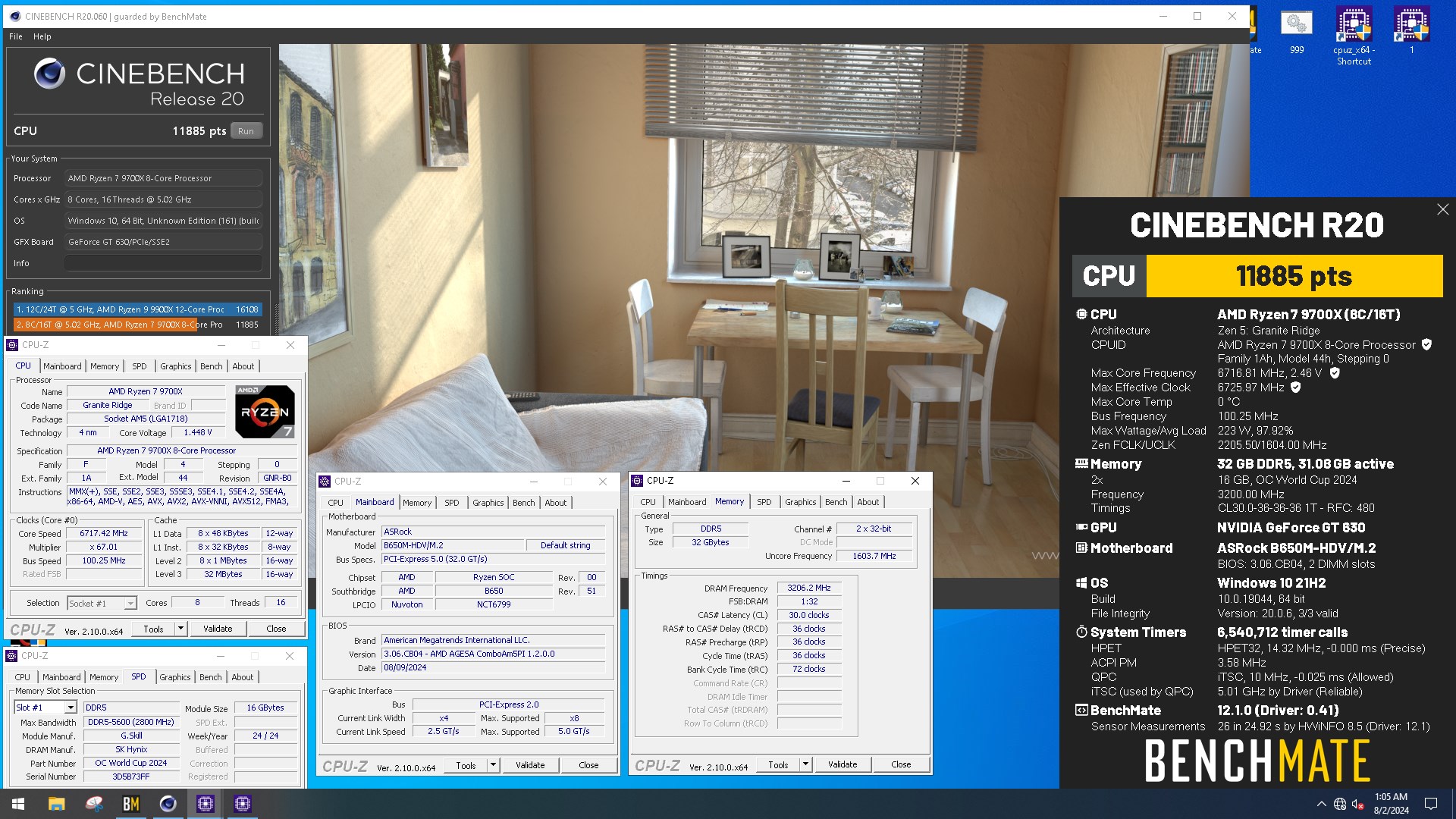
Task: Click verified shield beside Max Core Frequency
Action: [x=1335, y=373]
